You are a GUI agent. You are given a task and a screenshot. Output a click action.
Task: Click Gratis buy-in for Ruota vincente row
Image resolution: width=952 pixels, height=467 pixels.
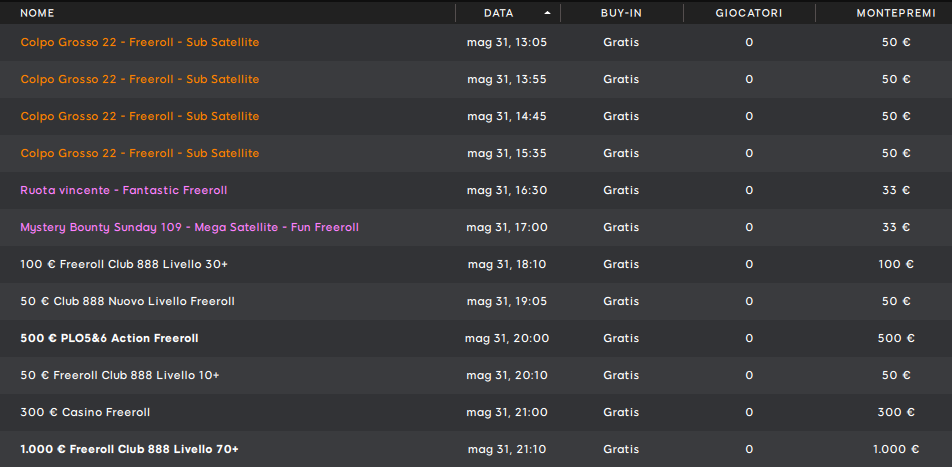coord(621,190)
